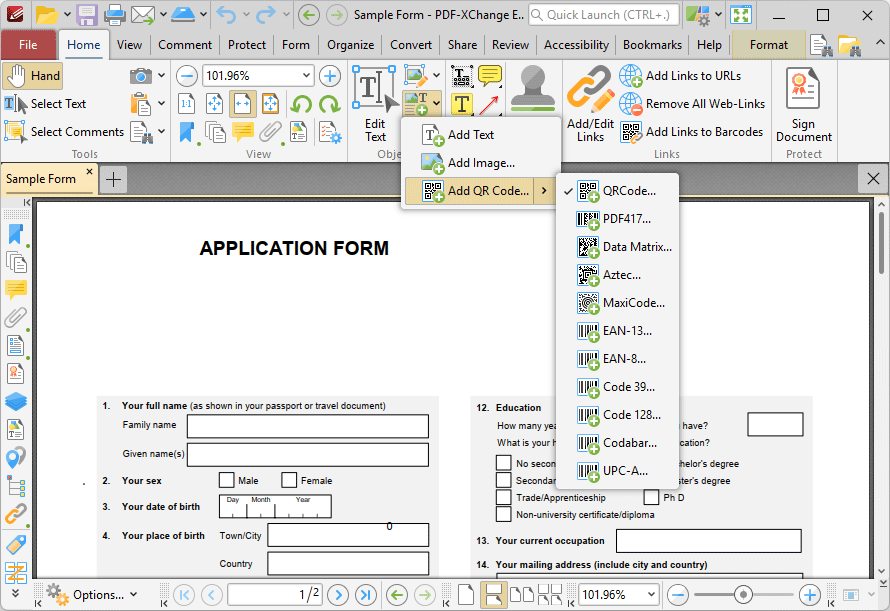This screenshot has height=611, width=890.
Task: Click the snapshot camera icon
Action: 140,76
